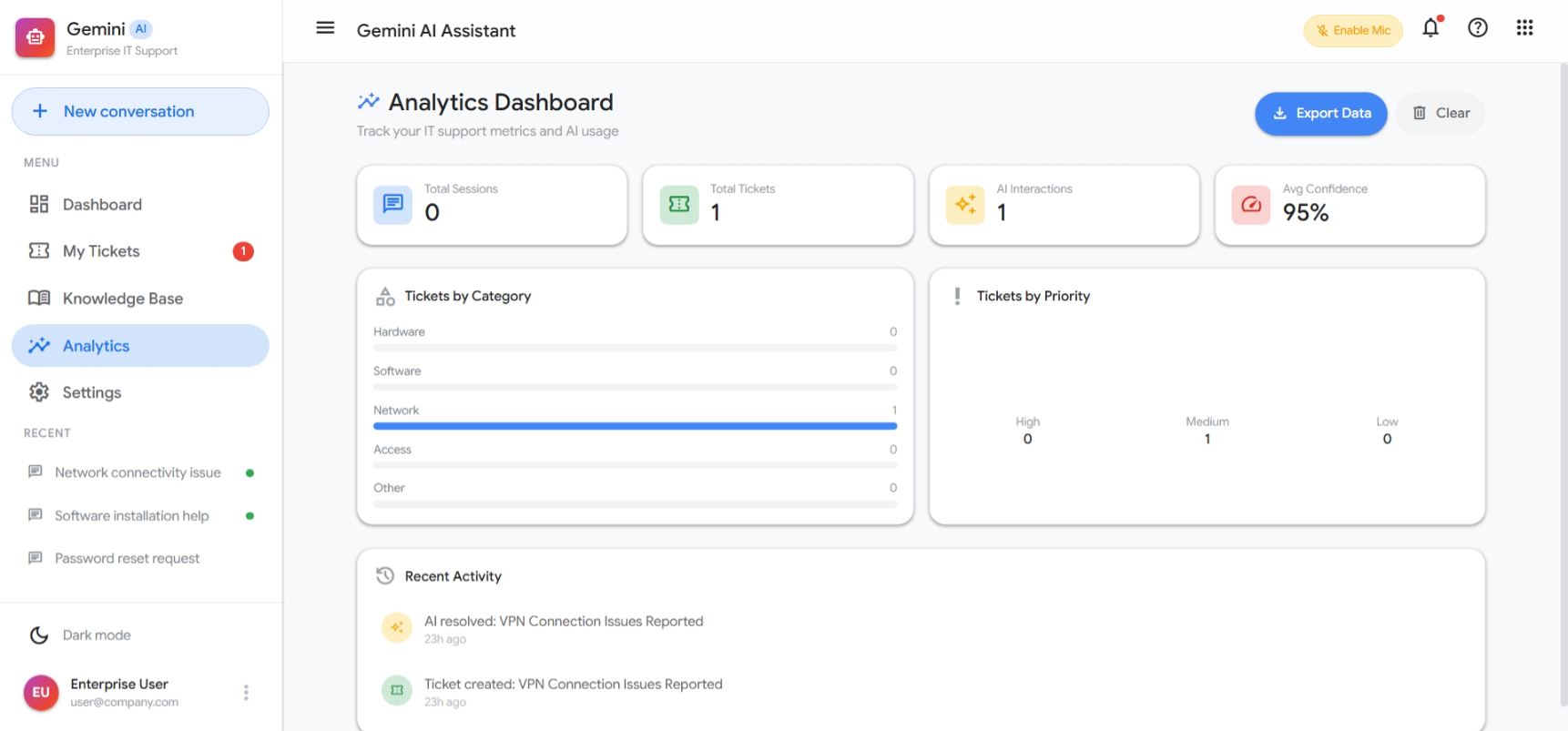The image size is (1568, 731).
Task: Click the Total Sessions value 0
Action: [433, 212]
